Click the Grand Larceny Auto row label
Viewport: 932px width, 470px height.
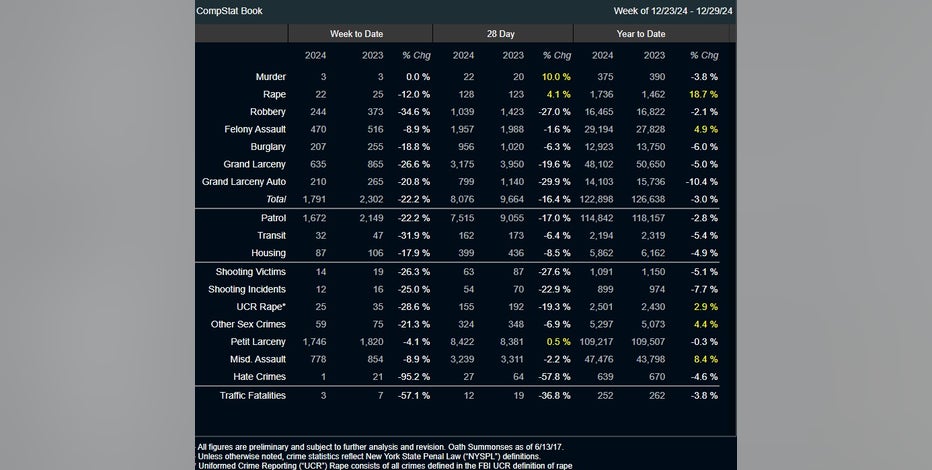(243, 182)
